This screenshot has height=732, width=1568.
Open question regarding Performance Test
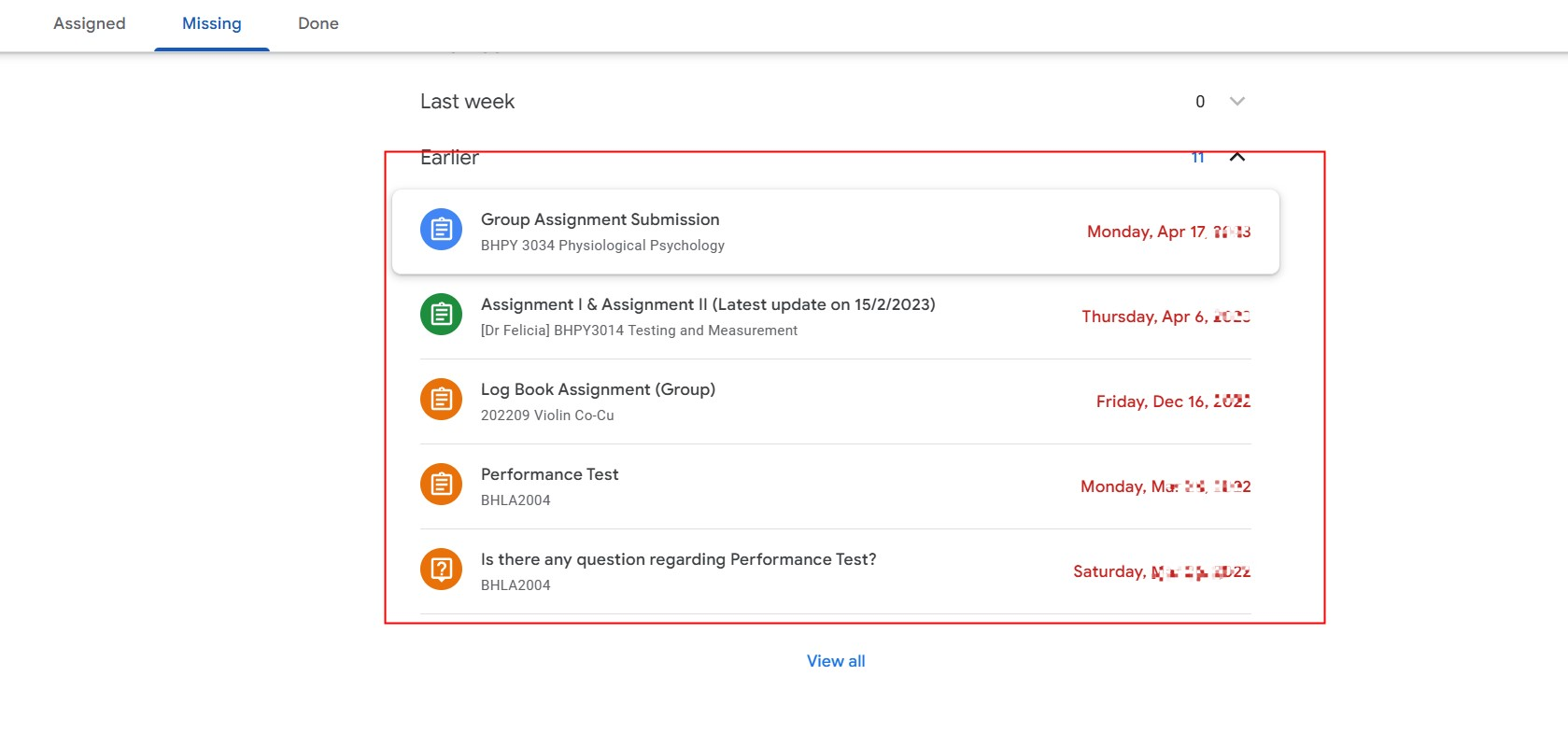coord(679,559)
